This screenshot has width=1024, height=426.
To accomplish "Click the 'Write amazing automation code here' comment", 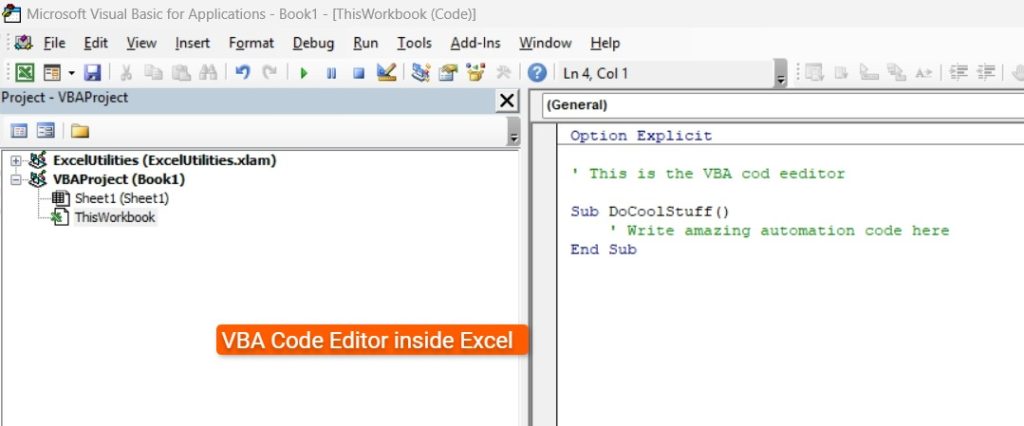I will click(x=778, y=231).
